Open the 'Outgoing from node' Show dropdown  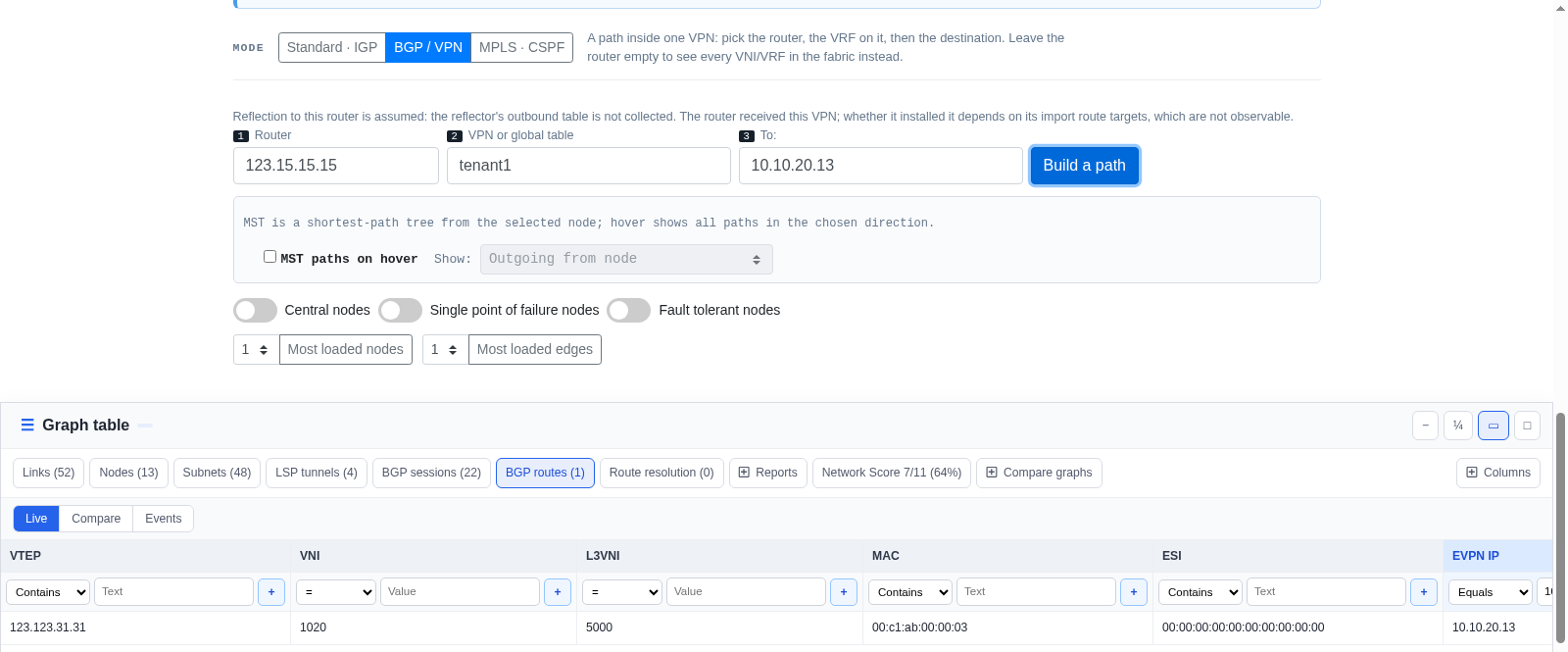[x=626, y=259]
